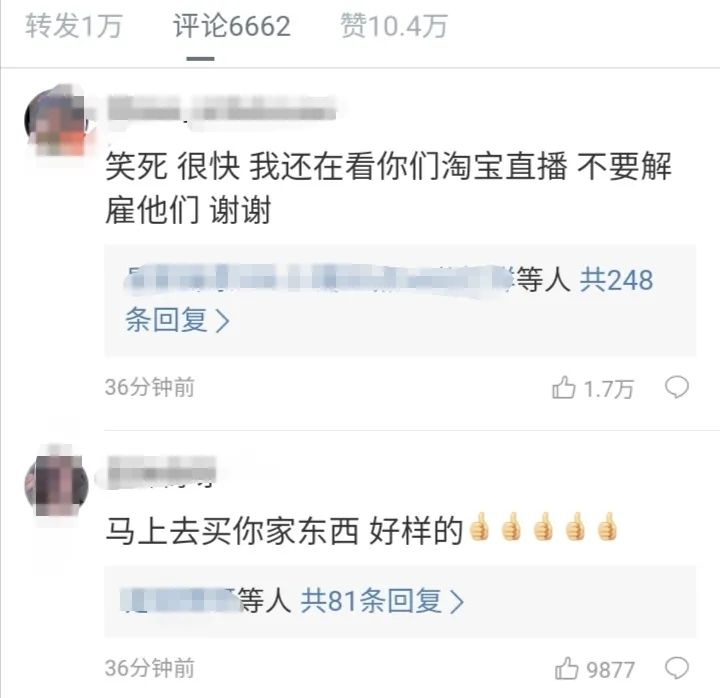Tap the chevron after 条回复 in first comment
720x698 pixels.
tap(223, 320)
